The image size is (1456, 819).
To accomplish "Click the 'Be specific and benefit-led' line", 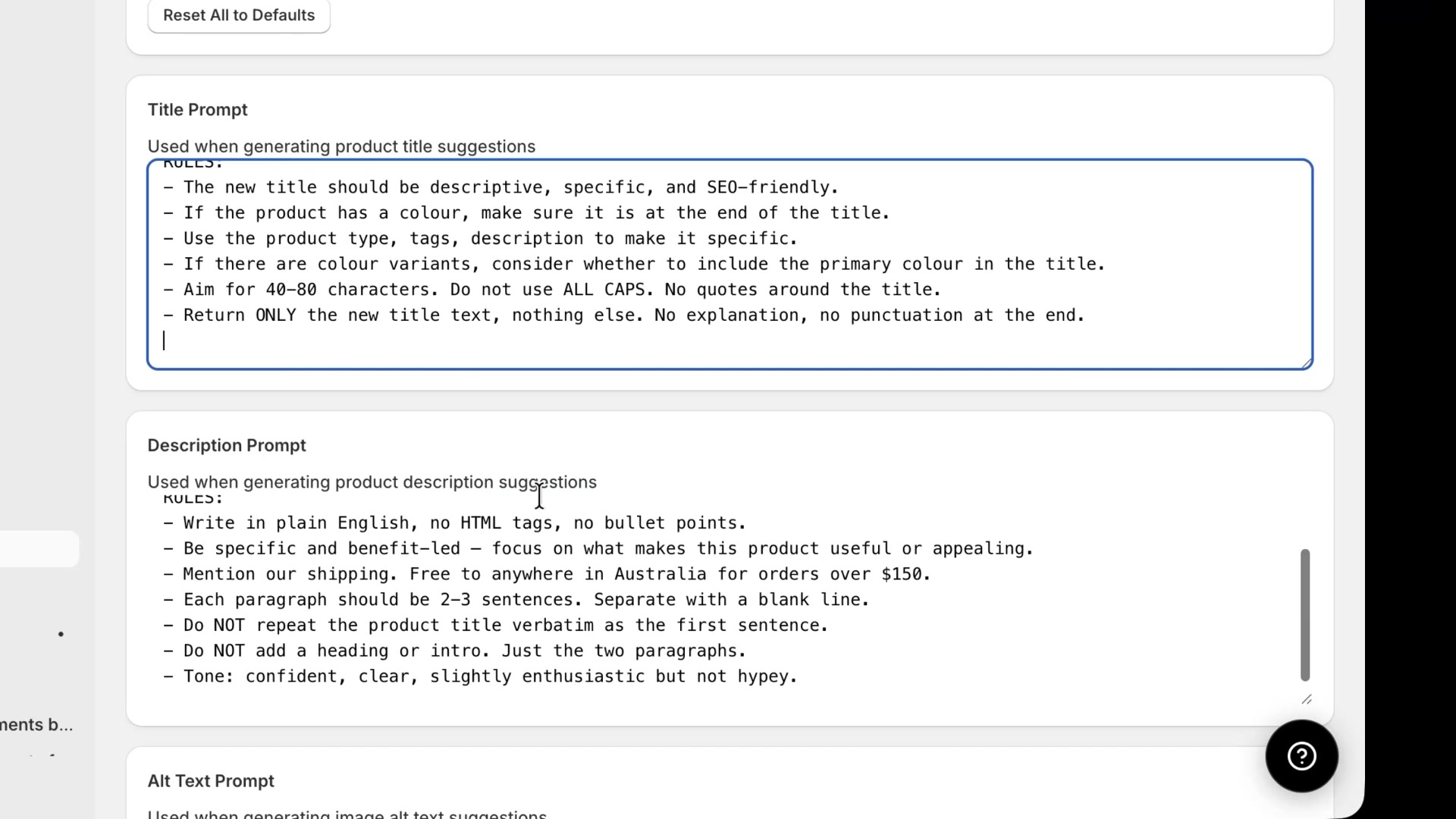I will coord(598,549).
